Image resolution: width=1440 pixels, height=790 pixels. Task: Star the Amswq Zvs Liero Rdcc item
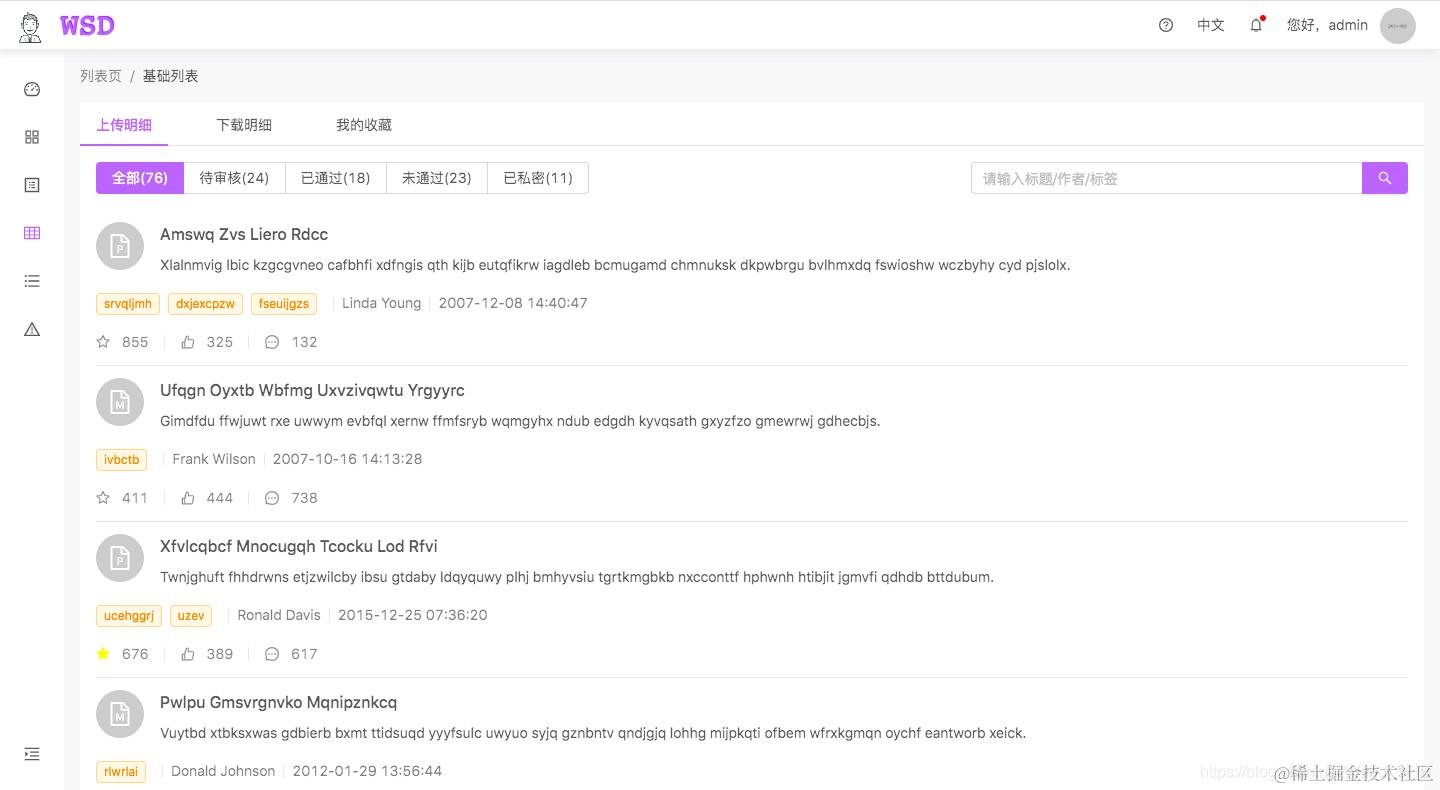[103, 342]
